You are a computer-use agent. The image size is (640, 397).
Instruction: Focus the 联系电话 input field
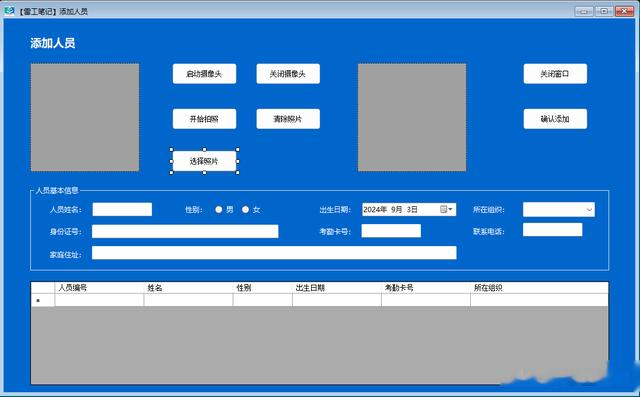pos(552,230)
